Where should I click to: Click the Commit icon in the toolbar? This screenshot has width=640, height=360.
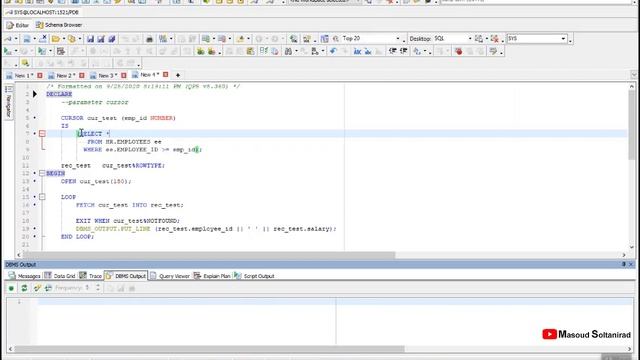point(200,51)
